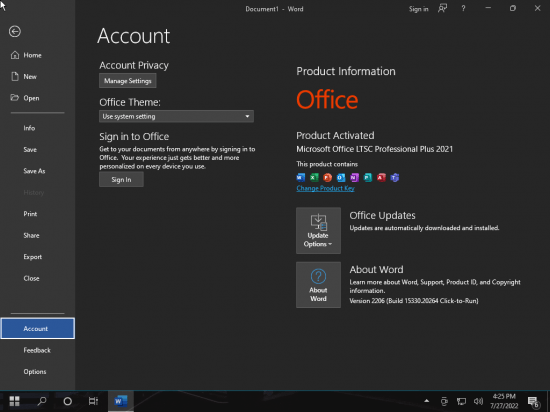Select the Account tab
Screen dimensions: 550x412
pyautogui.click(x=38, y=329)
